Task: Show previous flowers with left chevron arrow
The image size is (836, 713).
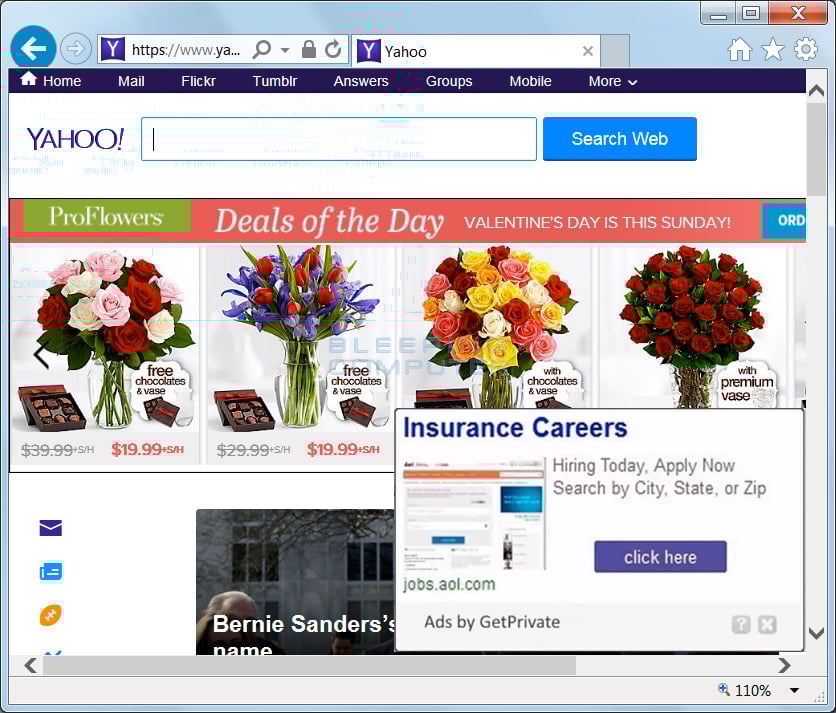Action: [x=41, y=354]
